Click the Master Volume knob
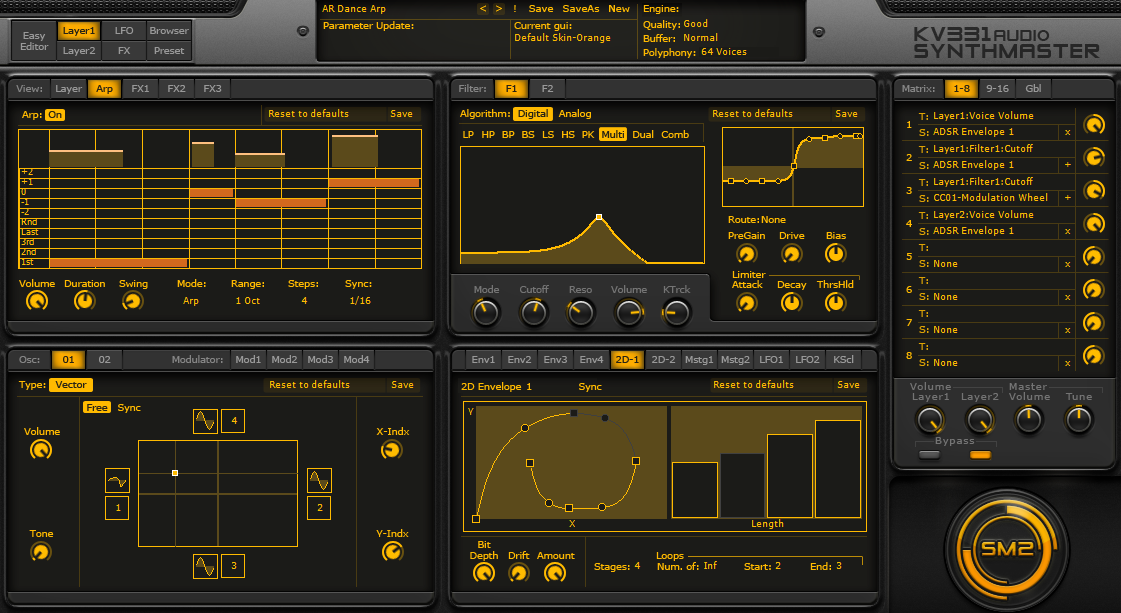1121x613 pixels. pos(1028,420)
